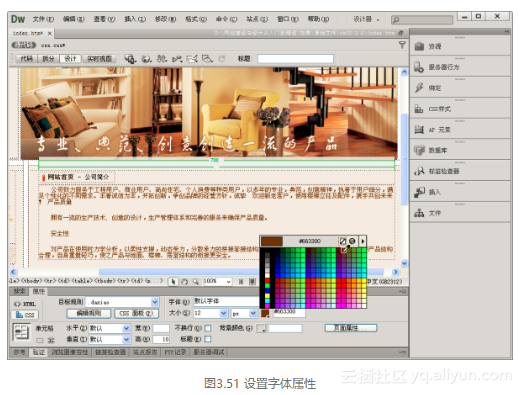Screen dimensions: 523x395
Task: Open the 服务器行为 panel icon
Action: 419,67
